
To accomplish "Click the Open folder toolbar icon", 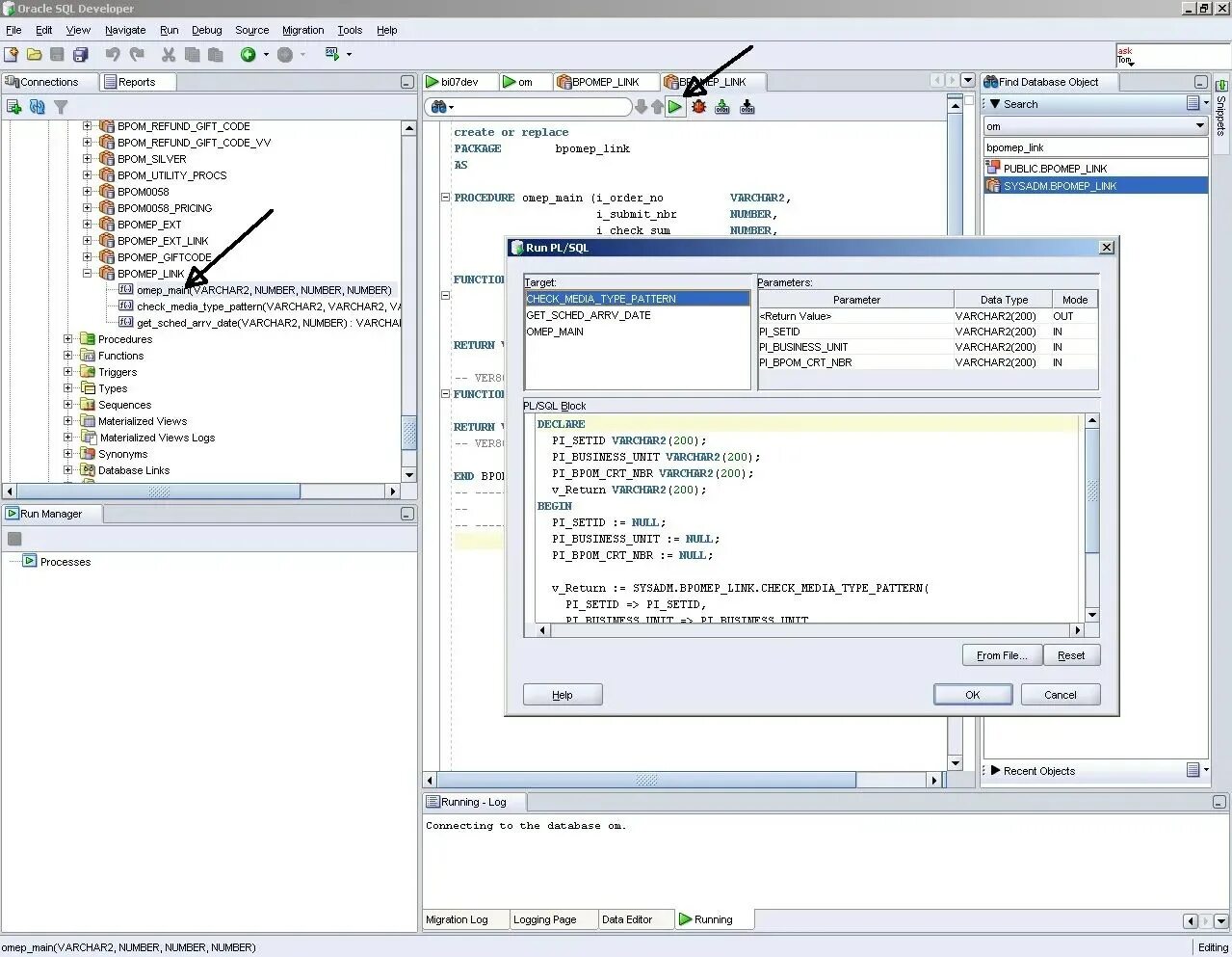I will [x=34, y=54].
